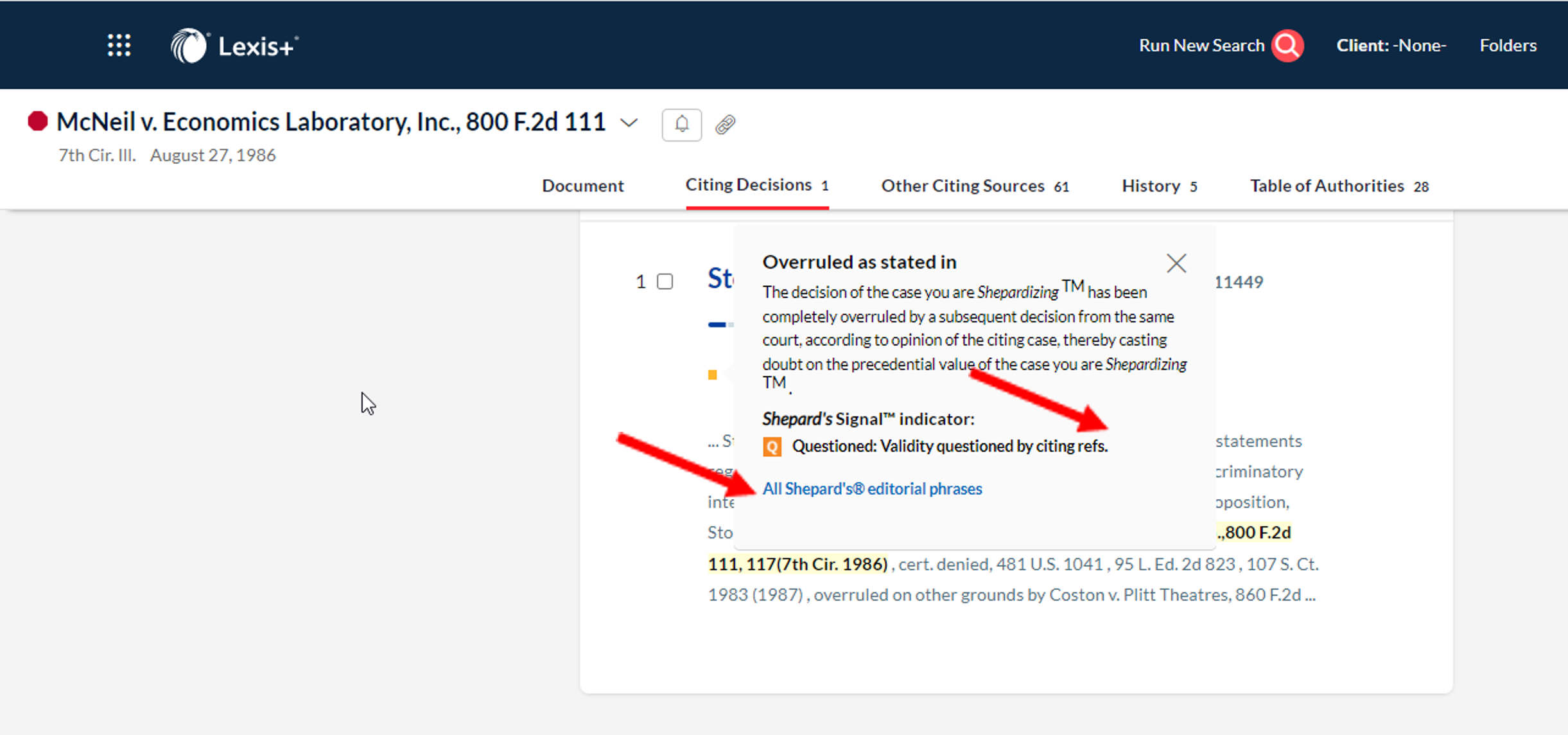Screen dimensions: 1568x735
Task: Open the product switcher grid icon
Action: pos(119,46)
